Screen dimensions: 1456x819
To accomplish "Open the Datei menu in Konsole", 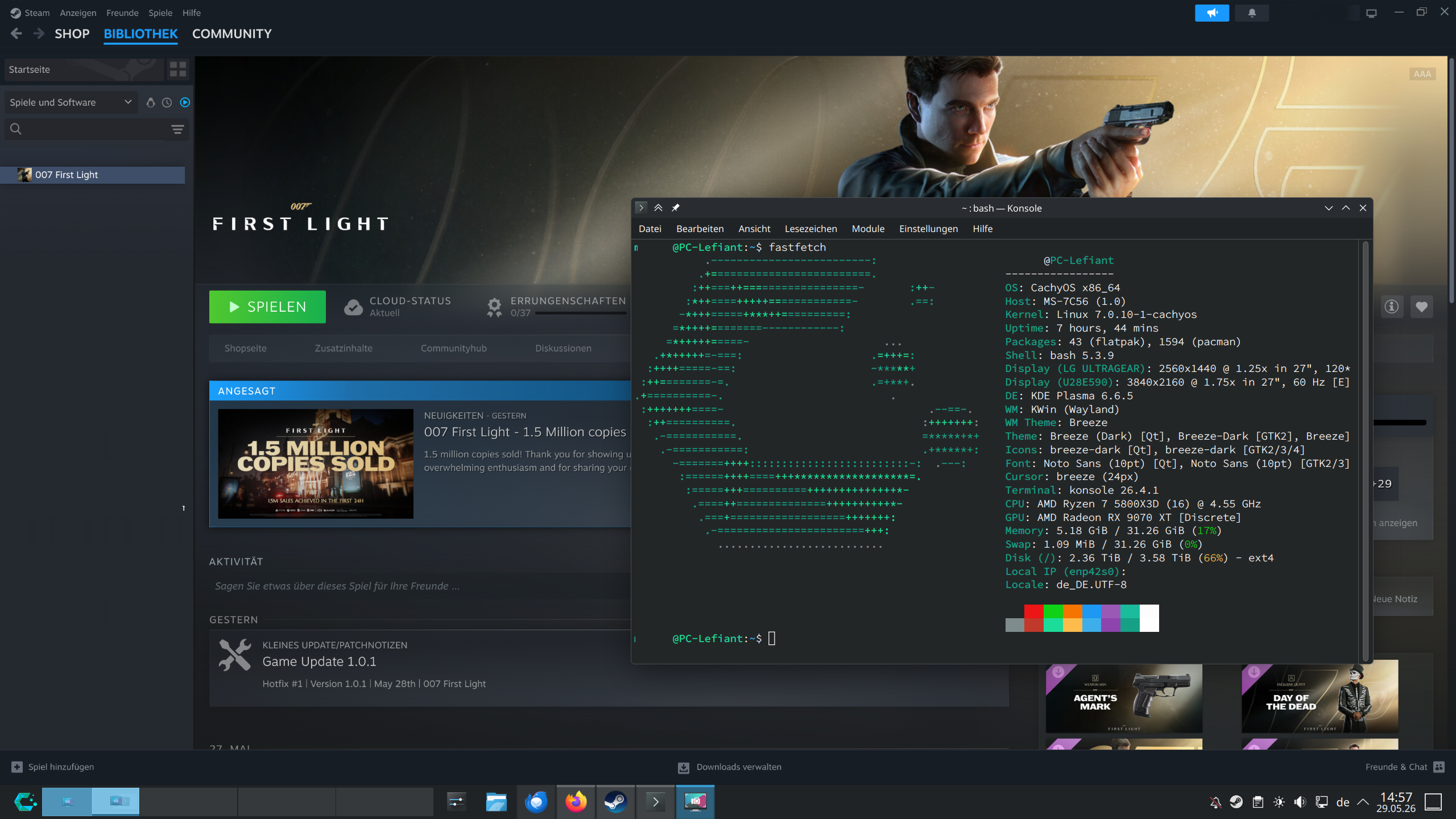I will click(650, 229).
